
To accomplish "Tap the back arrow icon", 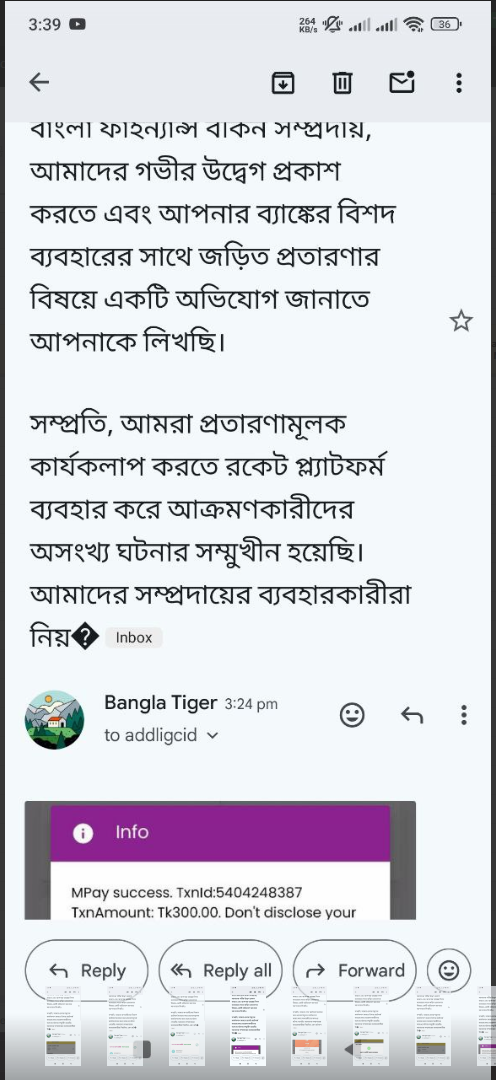I will coord(39,83).
